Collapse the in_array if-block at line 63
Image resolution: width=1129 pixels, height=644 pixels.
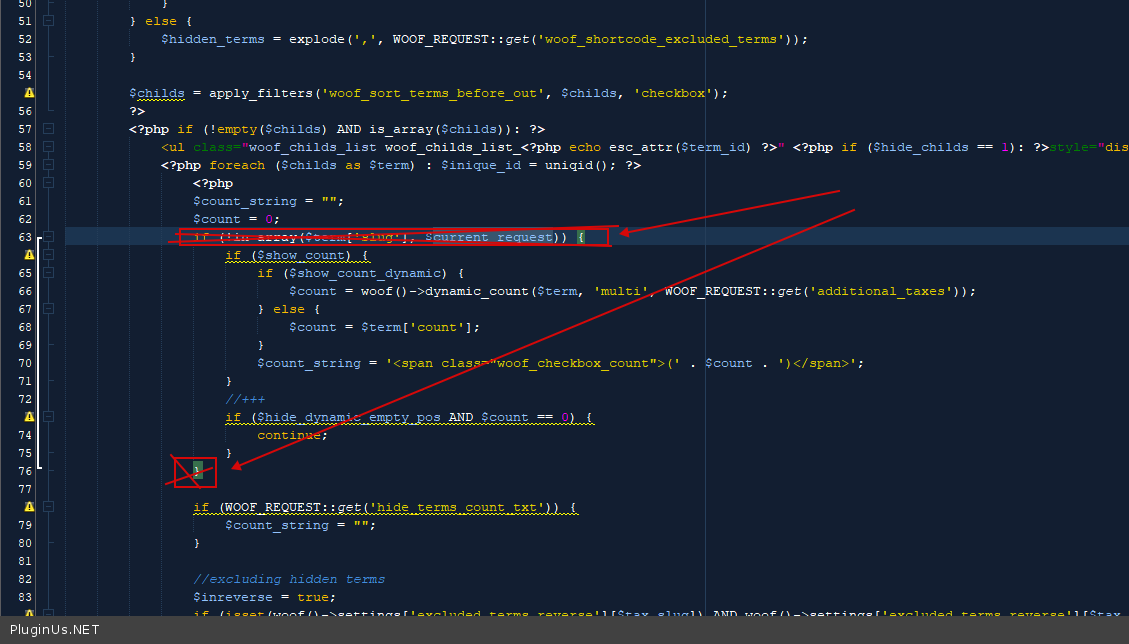(x=49, y=237)
